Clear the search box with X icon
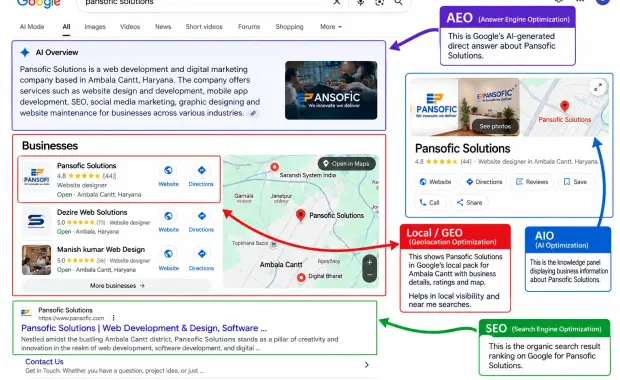This screenshot has width=620, height=380. [x=336, y=2]
